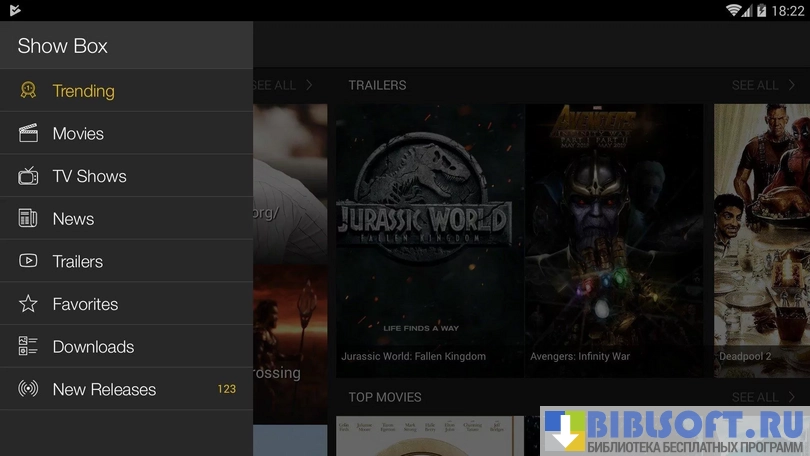Screen dimensions: 810x456
Task: Tap the TV Shows television icon
Action: pyautogui.click(x=28, y=176)
